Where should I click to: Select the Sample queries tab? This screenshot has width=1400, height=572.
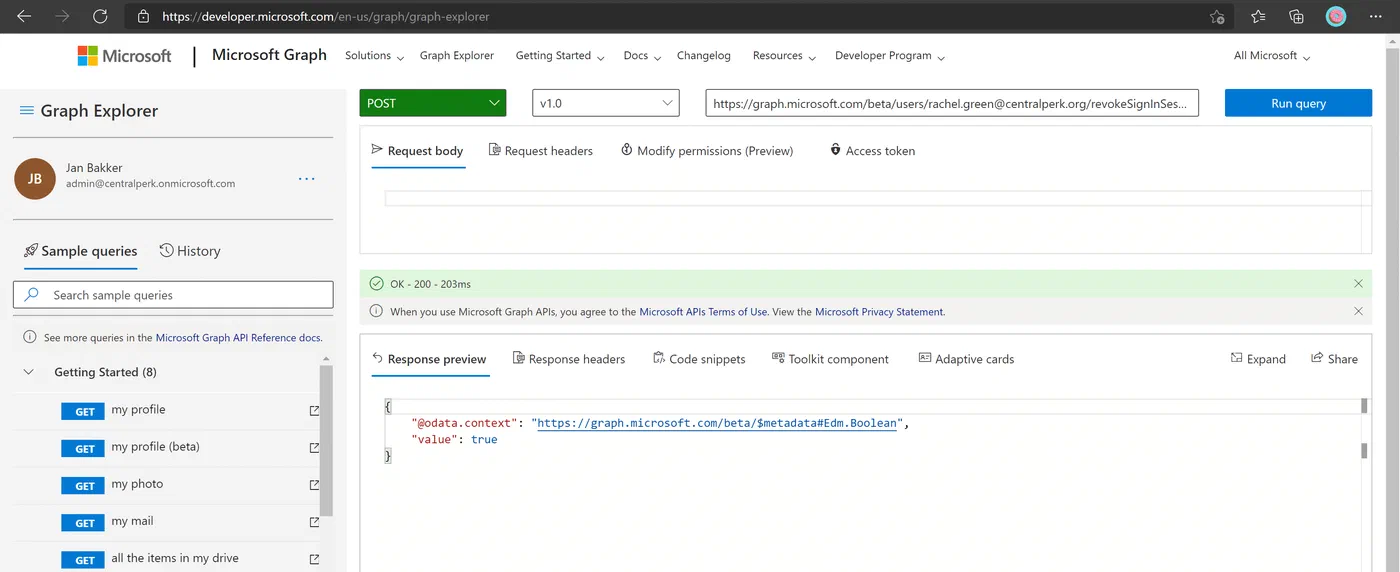81,251
